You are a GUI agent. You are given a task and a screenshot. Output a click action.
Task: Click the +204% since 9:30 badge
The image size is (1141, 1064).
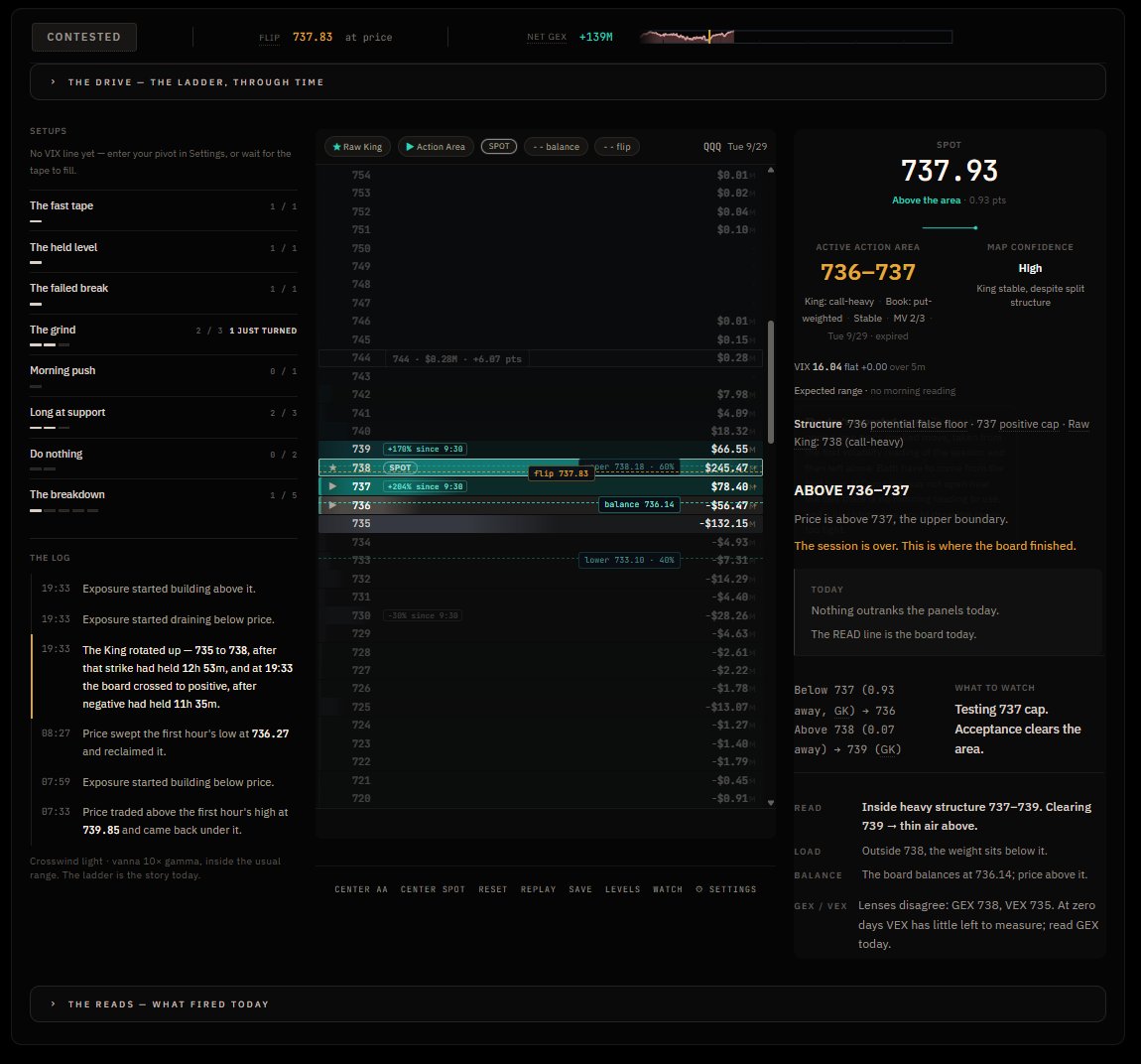pos(425,487)
